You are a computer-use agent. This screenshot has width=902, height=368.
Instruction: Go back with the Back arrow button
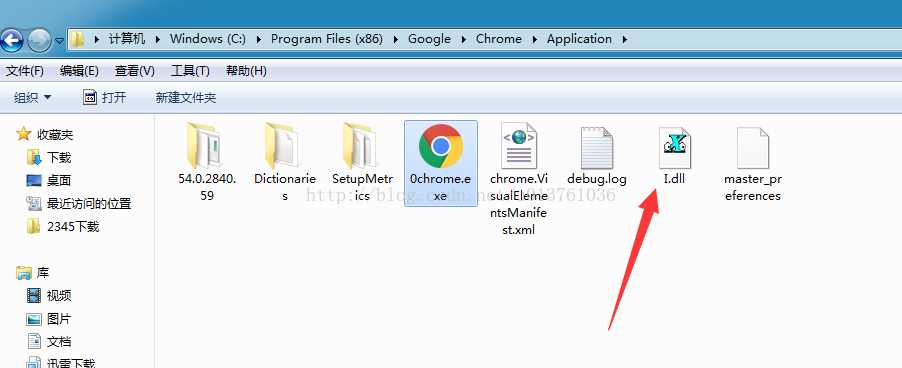tap(11, 40)
